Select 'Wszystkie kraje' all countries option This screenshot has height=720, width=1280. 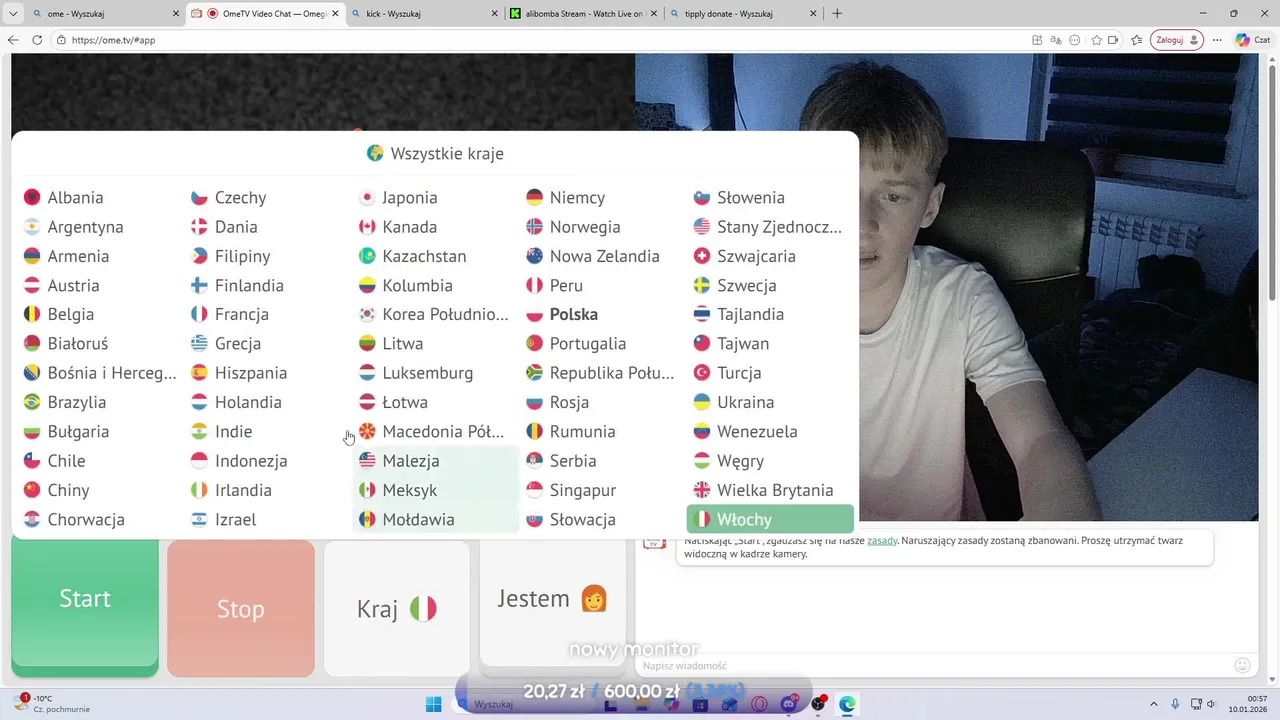435,154
